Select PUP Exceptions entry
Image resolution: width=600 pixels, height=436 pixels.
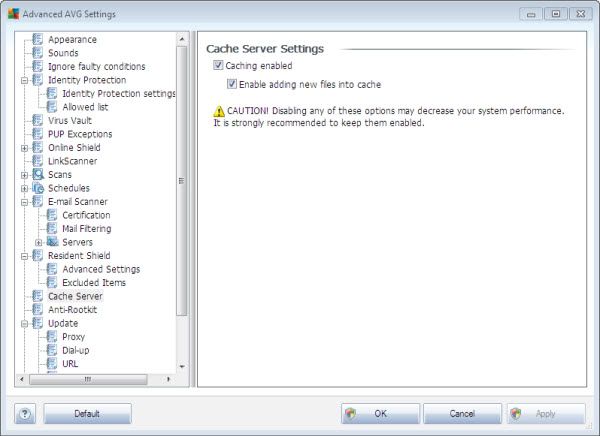point(80,134)
